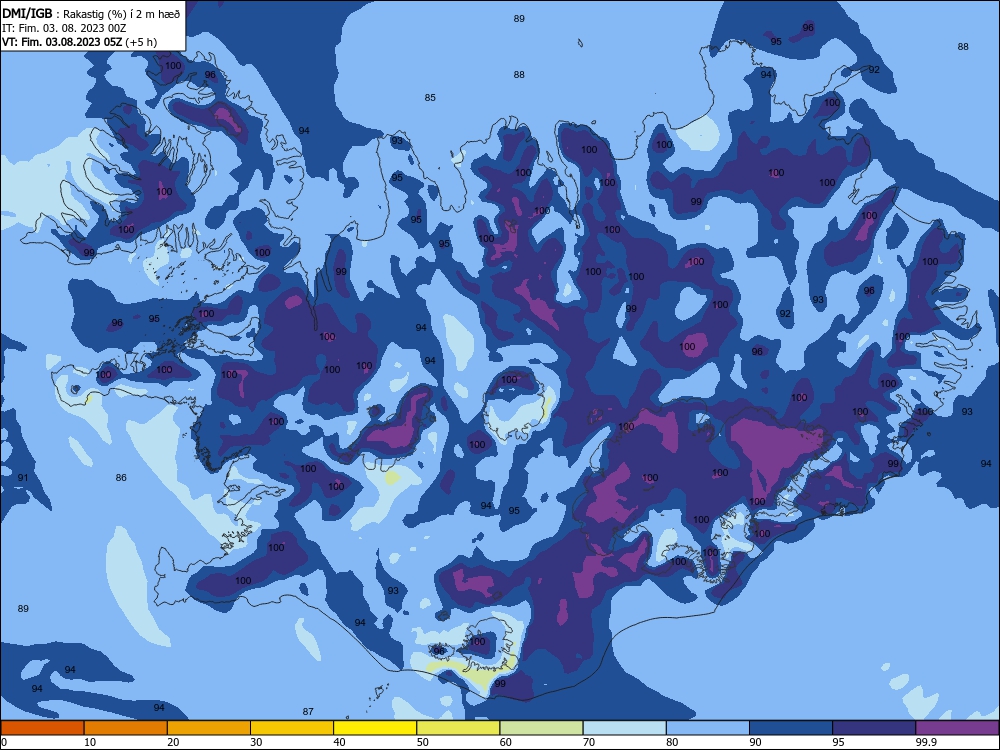Image resolution: width=1000 pixels, height=750 pixels.
Task: Click the '70' legend tick label
Action: [589, 742]
